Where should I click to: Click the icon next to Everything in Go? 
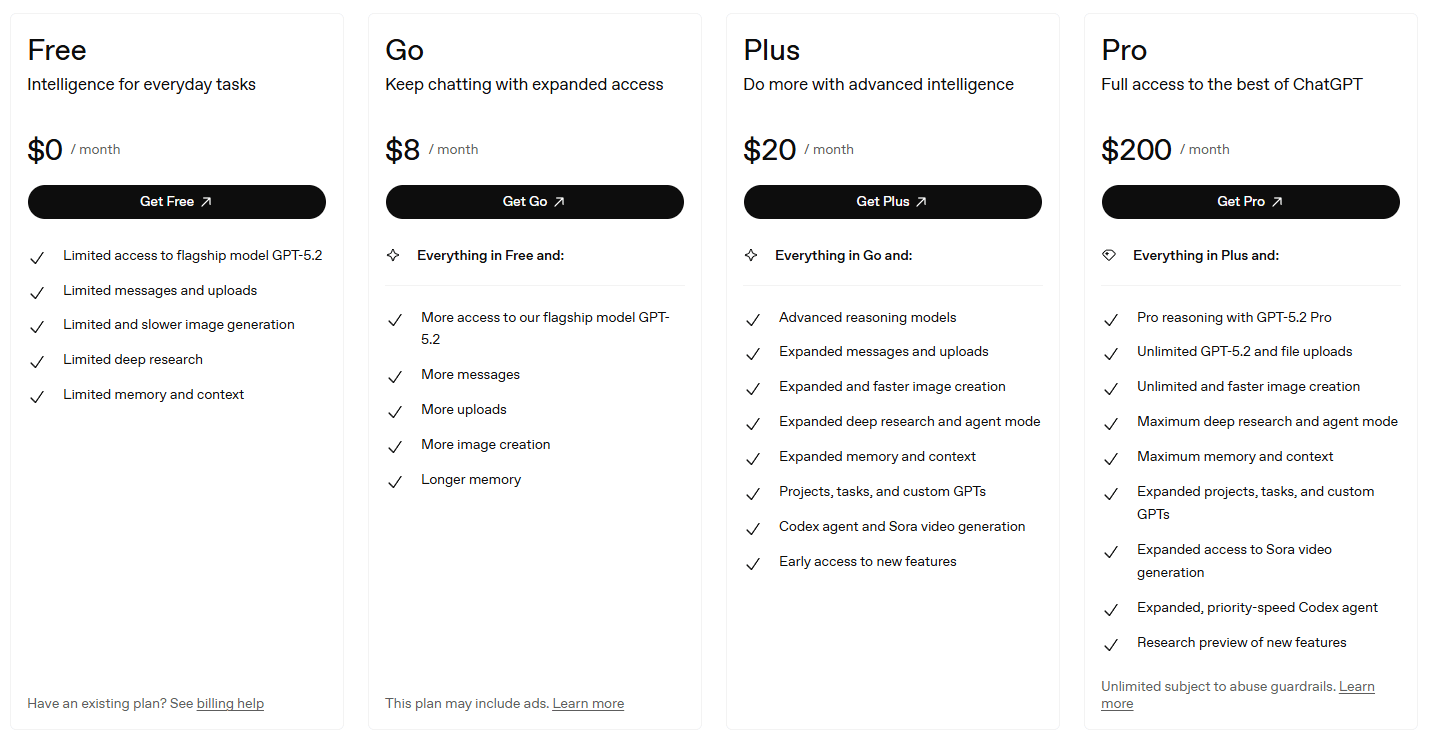click(x=753, y=255)
